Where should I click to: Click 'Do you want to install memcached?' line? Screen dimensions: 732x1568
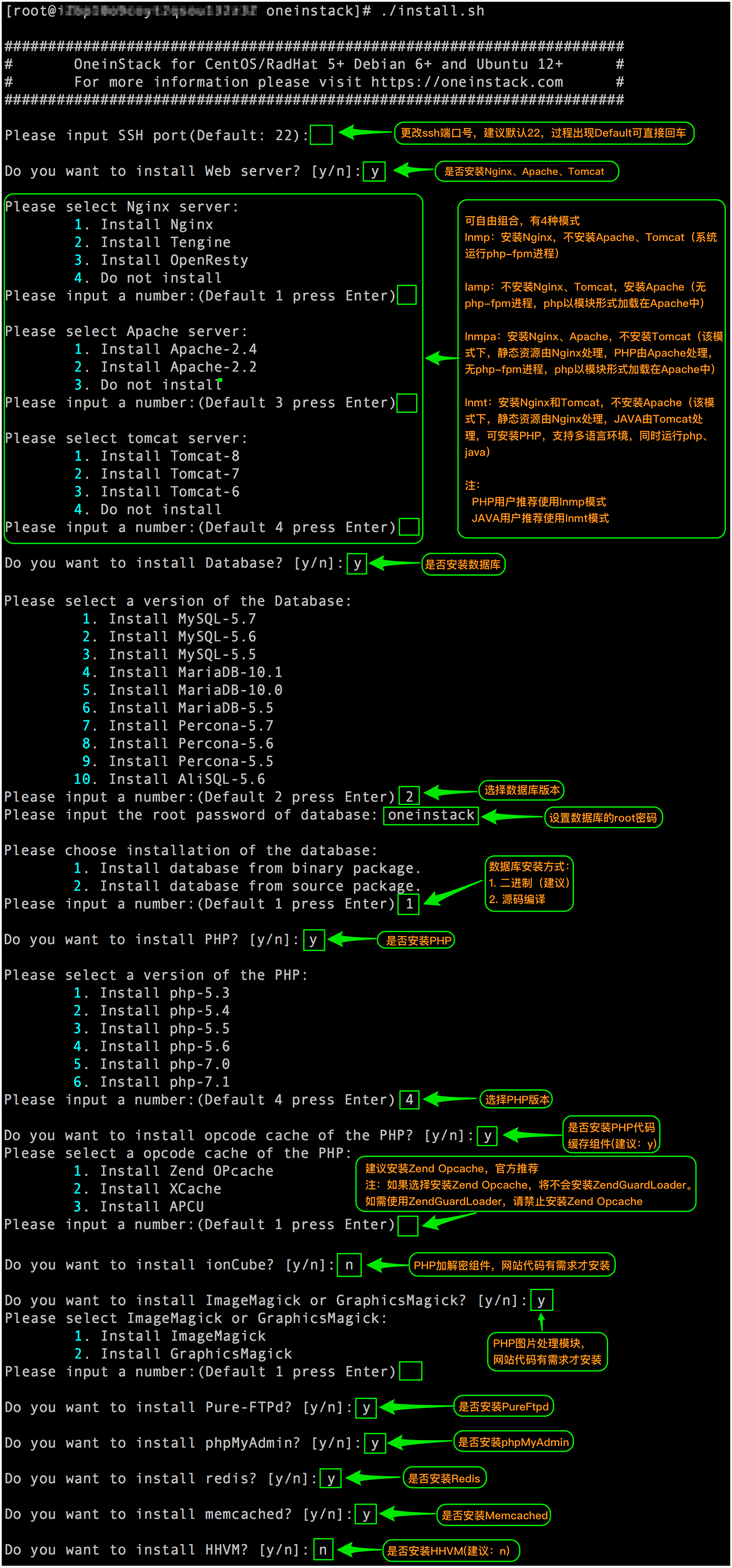[179, 1514]
